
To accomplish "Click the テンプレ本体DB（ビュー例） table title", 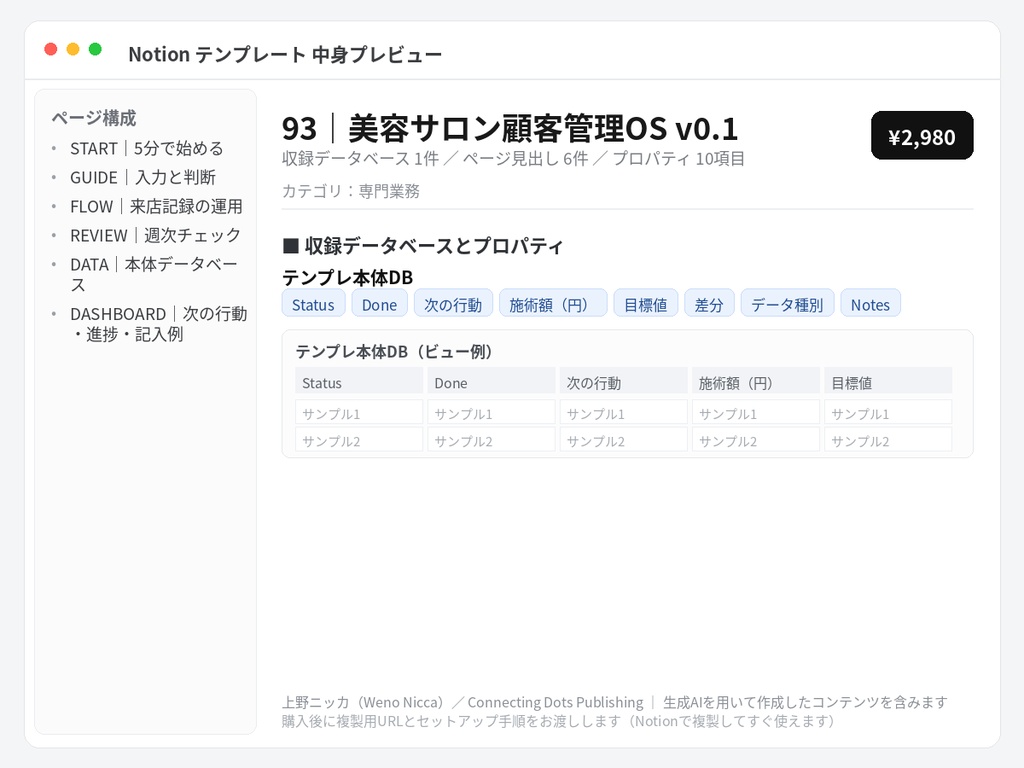I will 394,351.
